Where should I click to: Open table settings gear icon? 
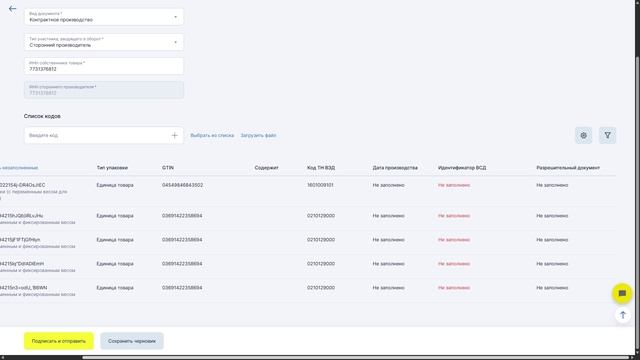click(583, 136)
